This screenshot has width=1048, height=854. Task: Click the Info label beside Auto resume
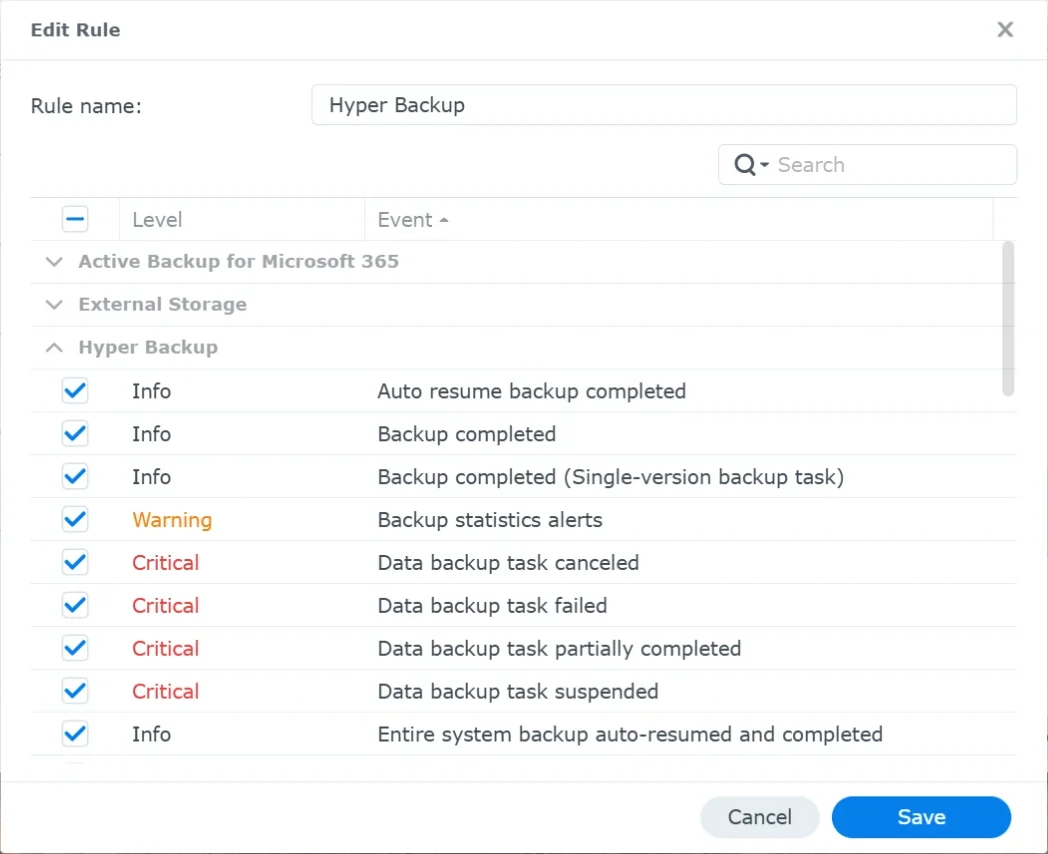pos(152,391)
